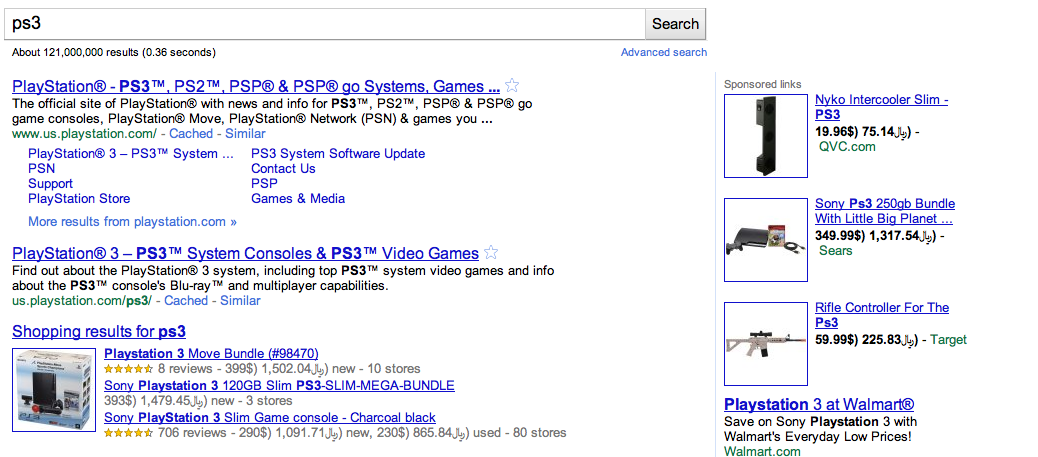1038x457 pixels.
Task: Open the PSN sitelink
Action: (42, 169)
